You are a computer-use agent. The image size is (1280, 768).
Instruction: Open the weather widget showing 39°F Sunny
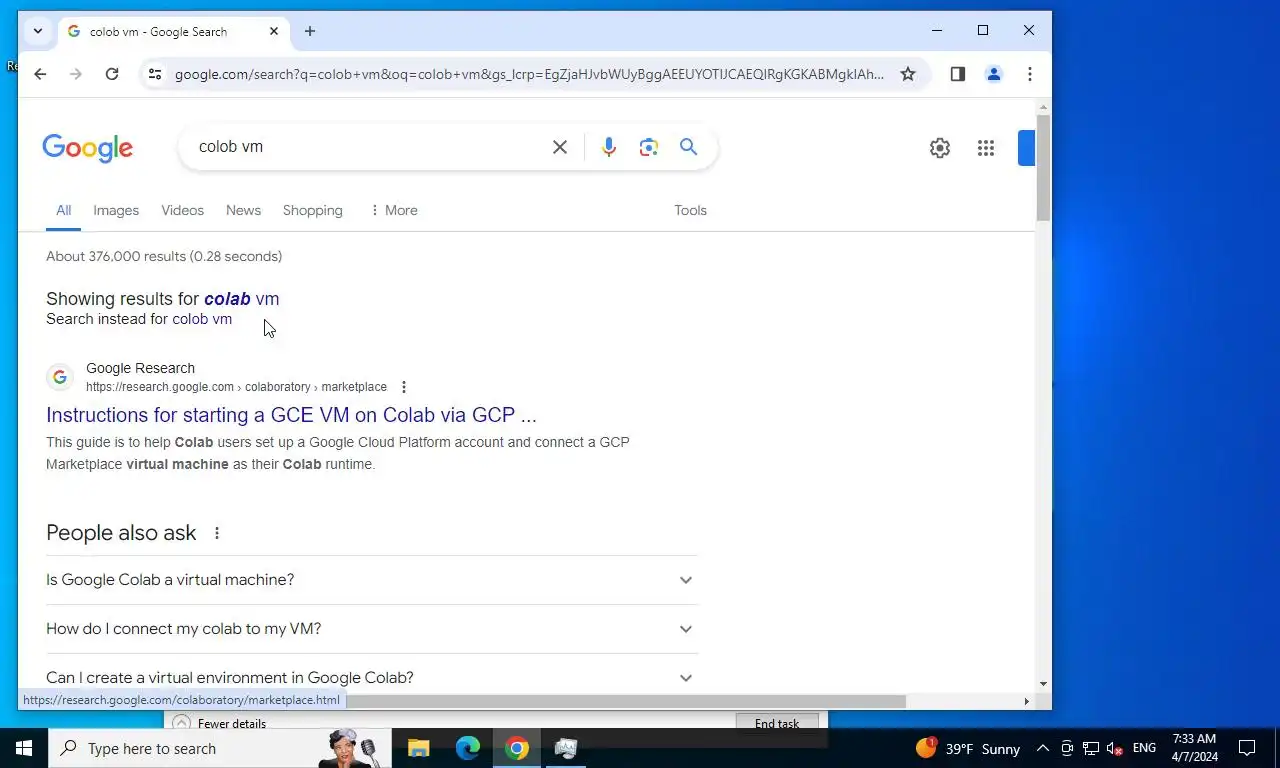point(967,748)
